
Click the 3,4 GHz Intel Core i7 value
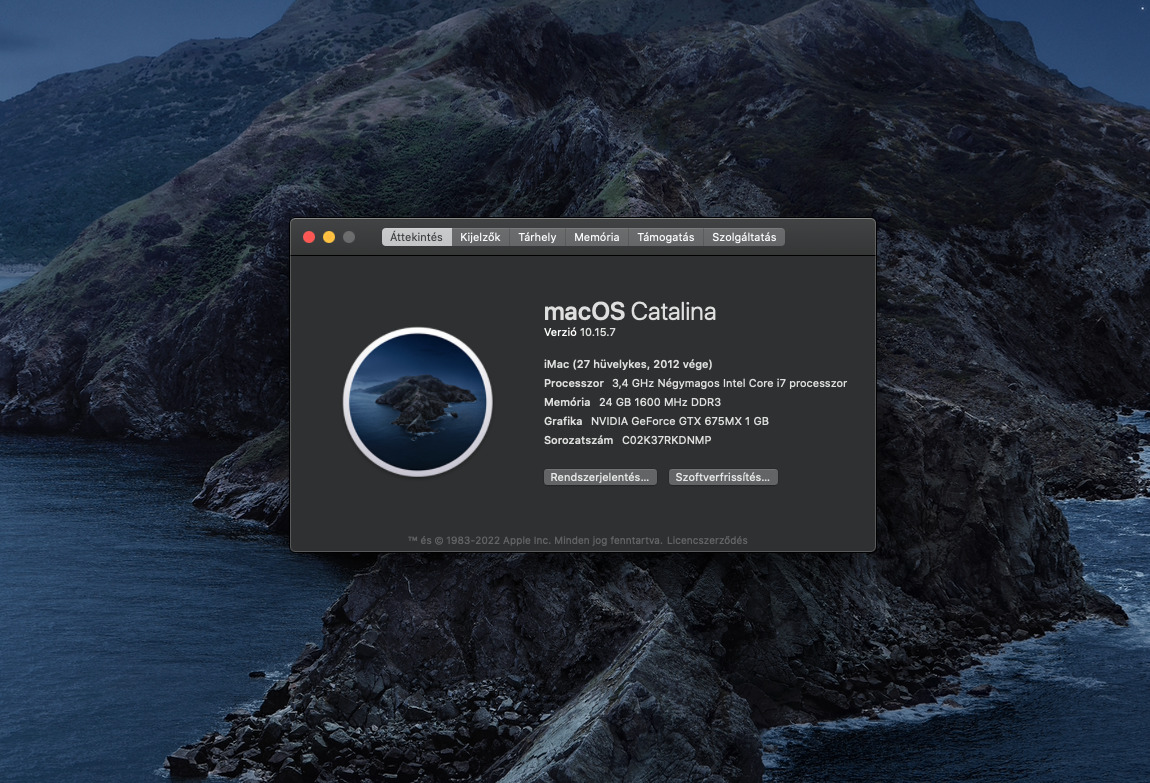click(x=729, y=383)
